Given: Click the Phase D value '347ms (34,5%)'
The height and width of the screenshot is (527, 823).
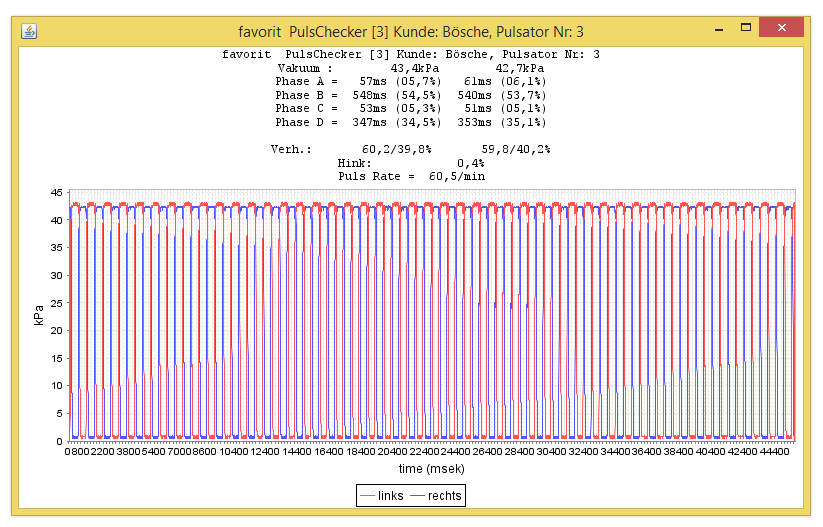Looking at the screenshot, I should (397, 122).
